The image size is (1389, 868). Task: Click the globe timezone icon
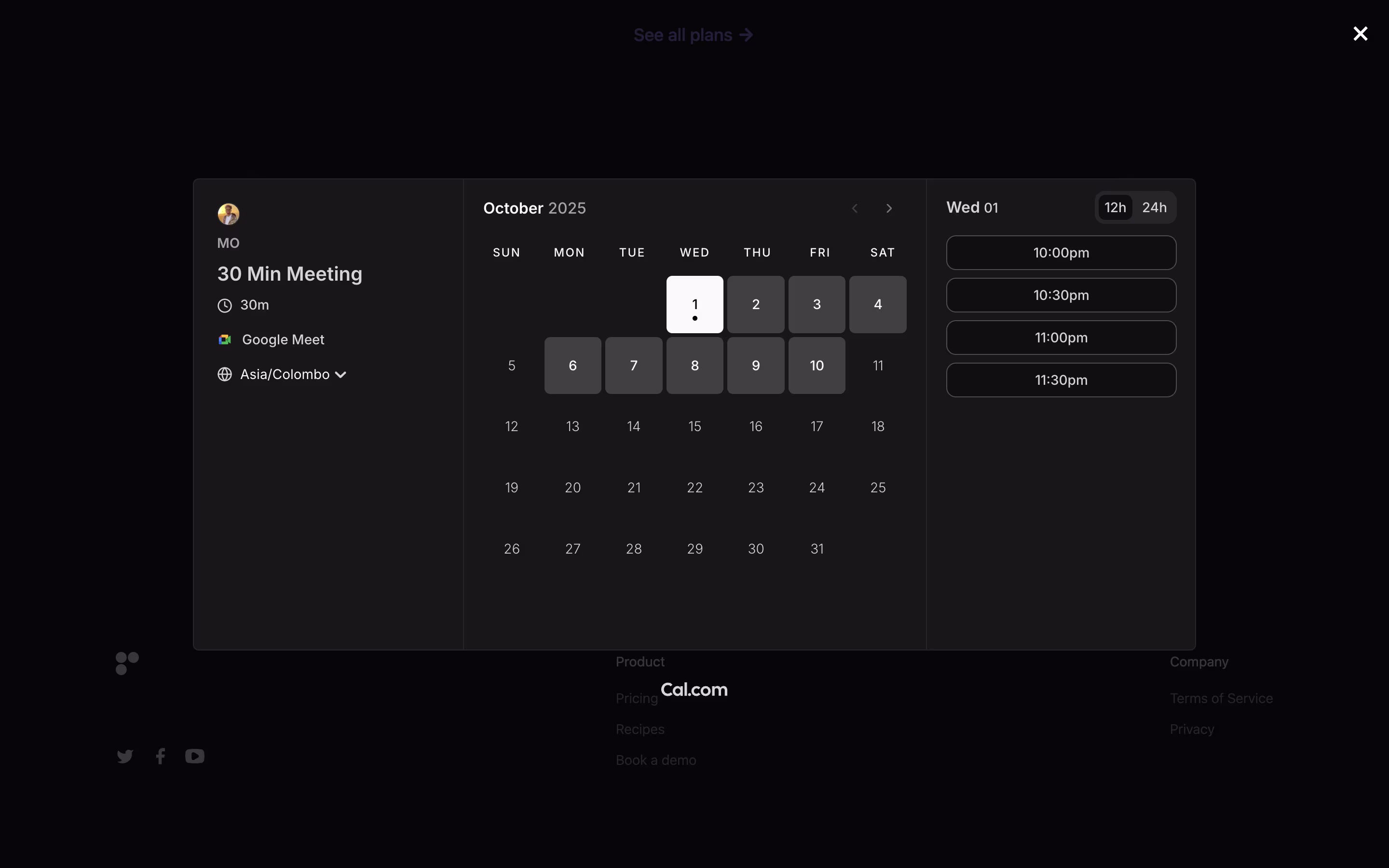click(225, 374)
